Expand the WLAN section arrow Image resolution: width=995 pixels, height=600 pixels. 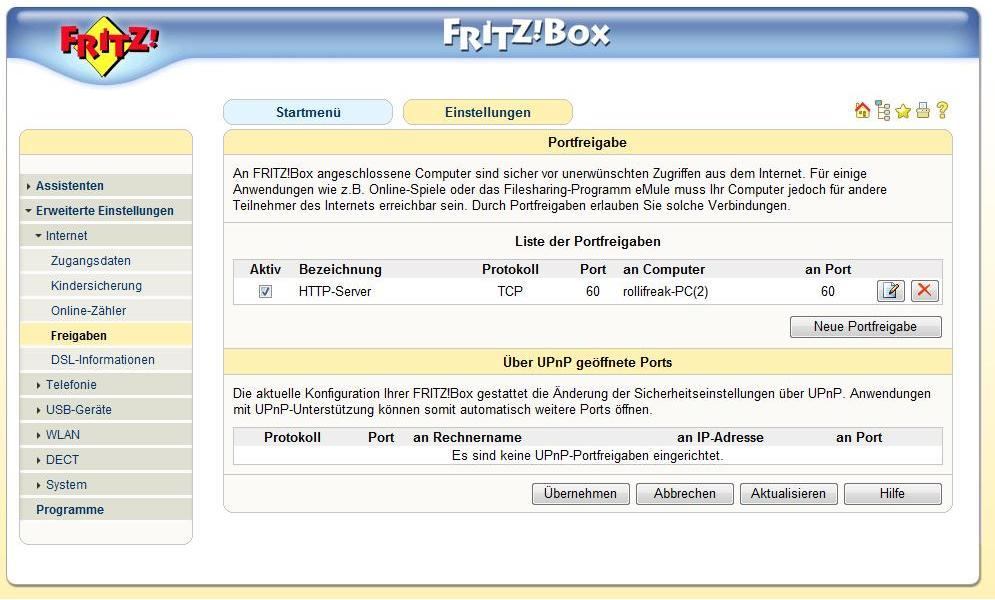(x=39, y=435)
